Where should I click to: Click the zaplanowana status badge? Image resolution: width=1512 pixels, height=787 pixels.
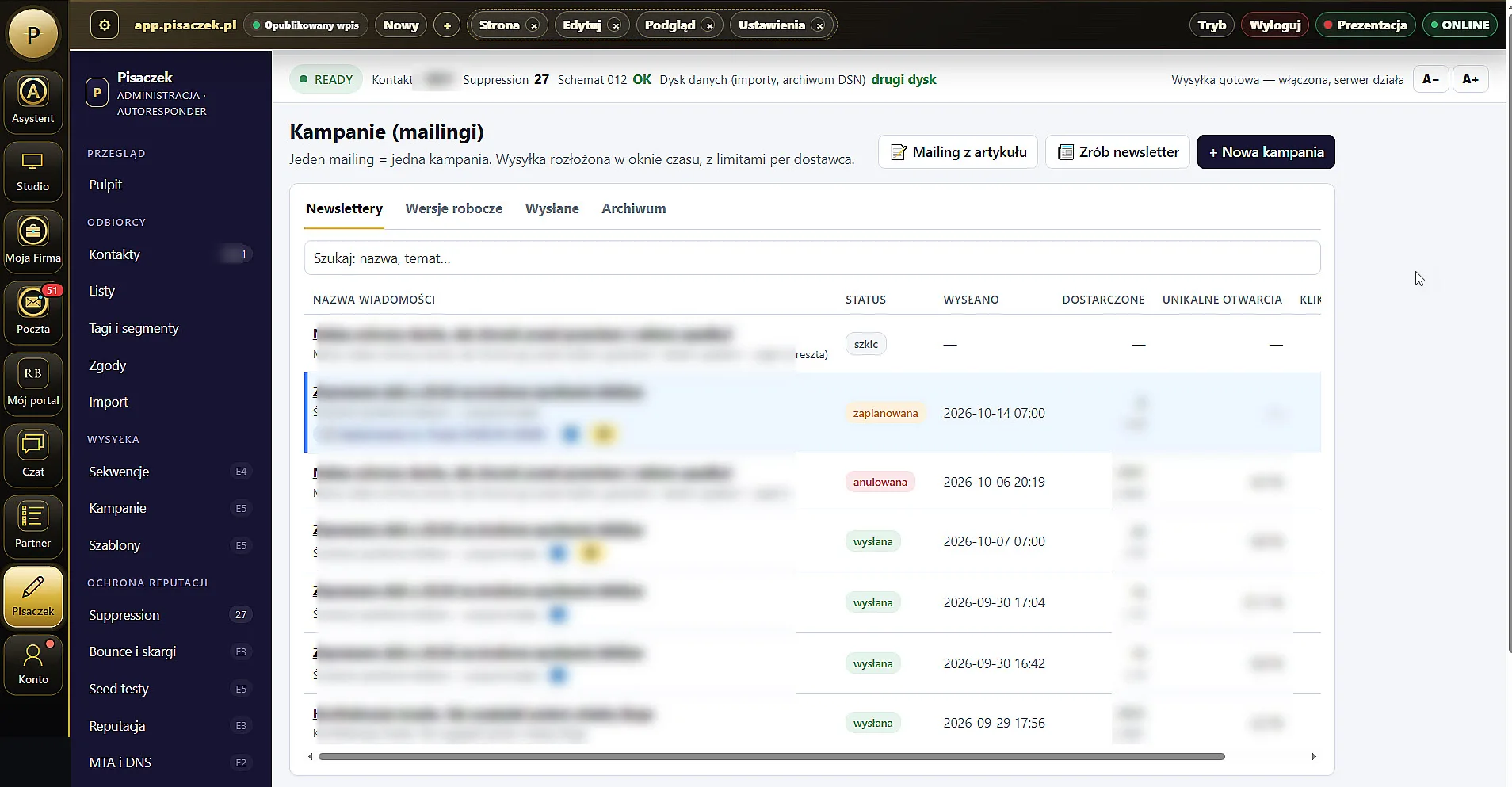tap(885, 413)
